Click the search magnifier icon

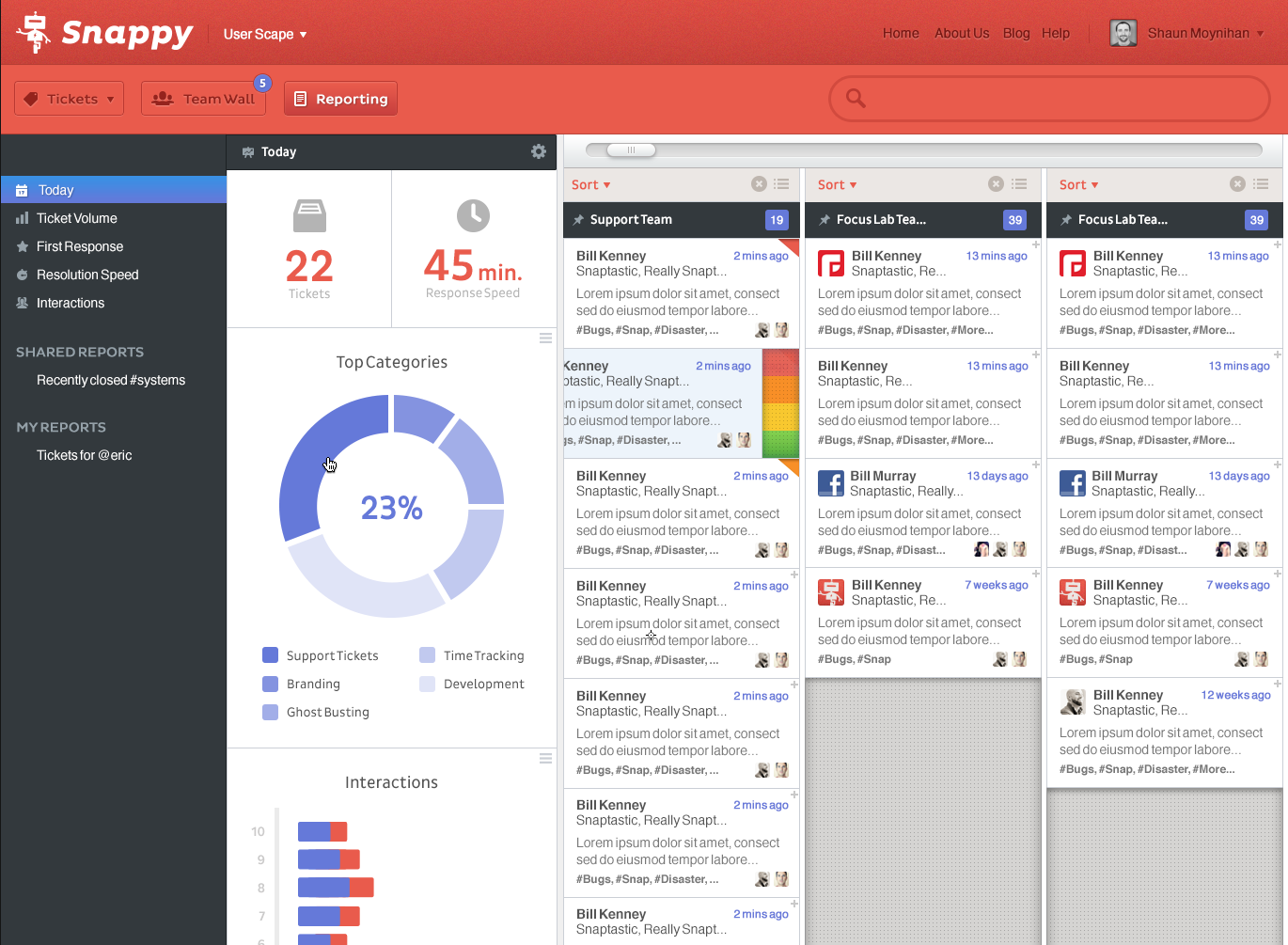pyautogui.click(x=856, y=98)
